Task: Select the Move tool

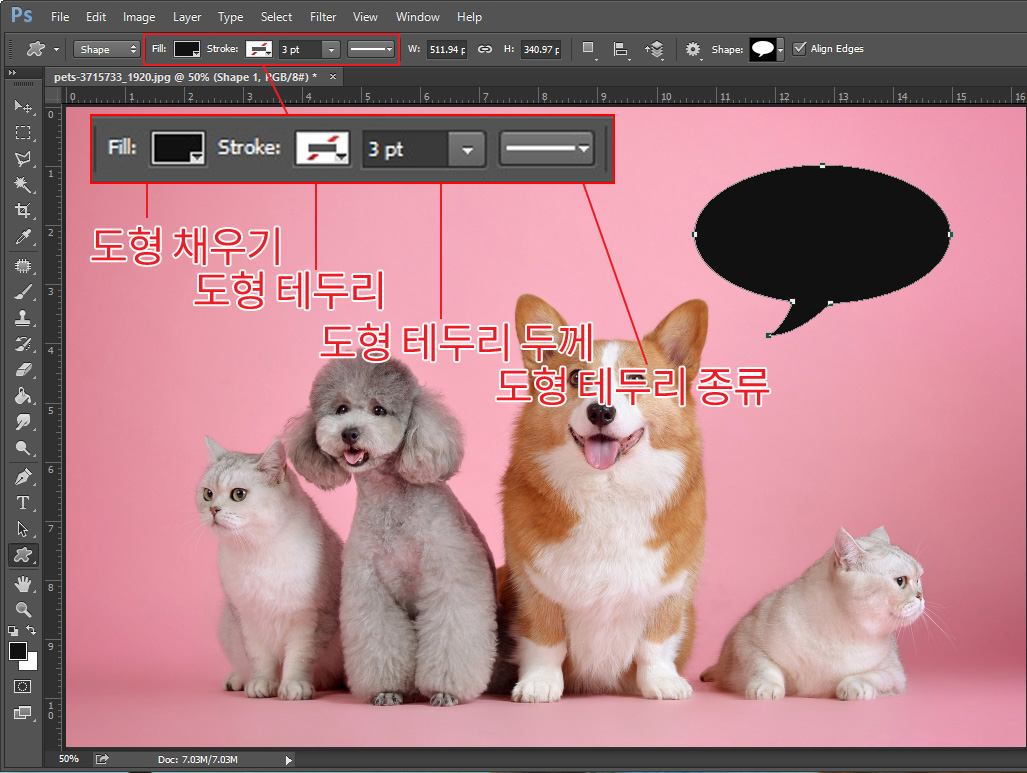Action: (x=23, y=108)
